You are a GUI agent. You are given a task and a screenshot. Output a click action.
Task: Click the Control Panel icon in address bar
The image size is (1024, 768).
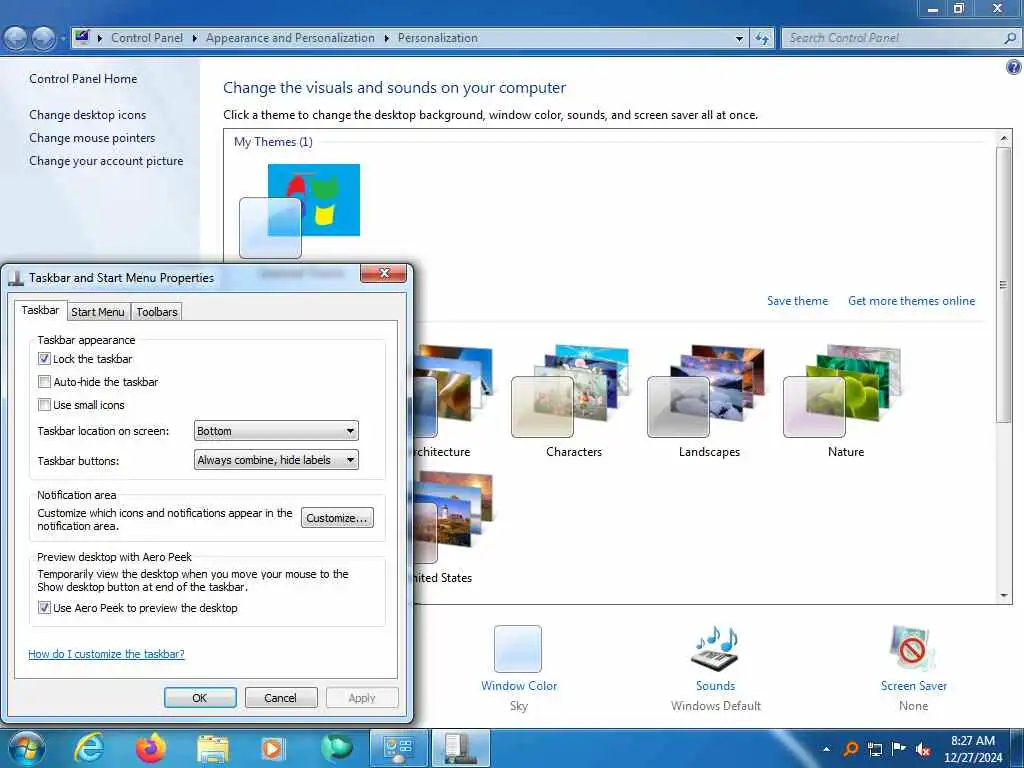click(82, 37)
